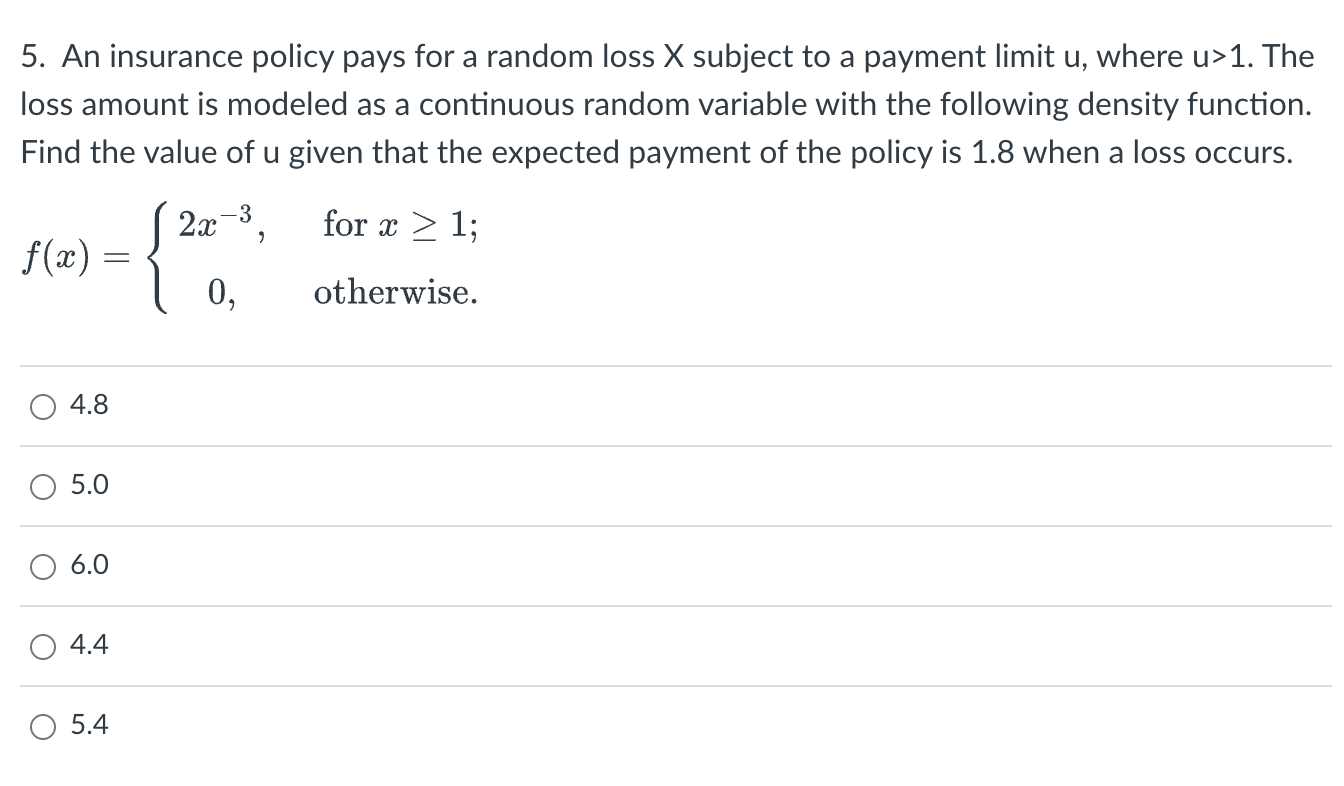This screenshot has height=786, width=1344.
Task: Select the radio button for answer 4.4
Action: pos(42,645)
